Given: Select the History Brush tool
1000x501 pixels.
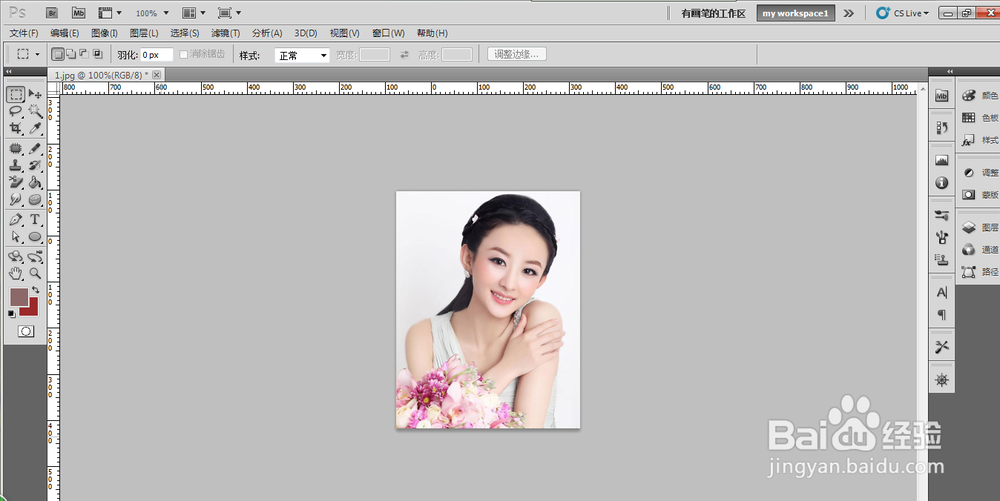Looking at the screenshot, I should 35,165.
